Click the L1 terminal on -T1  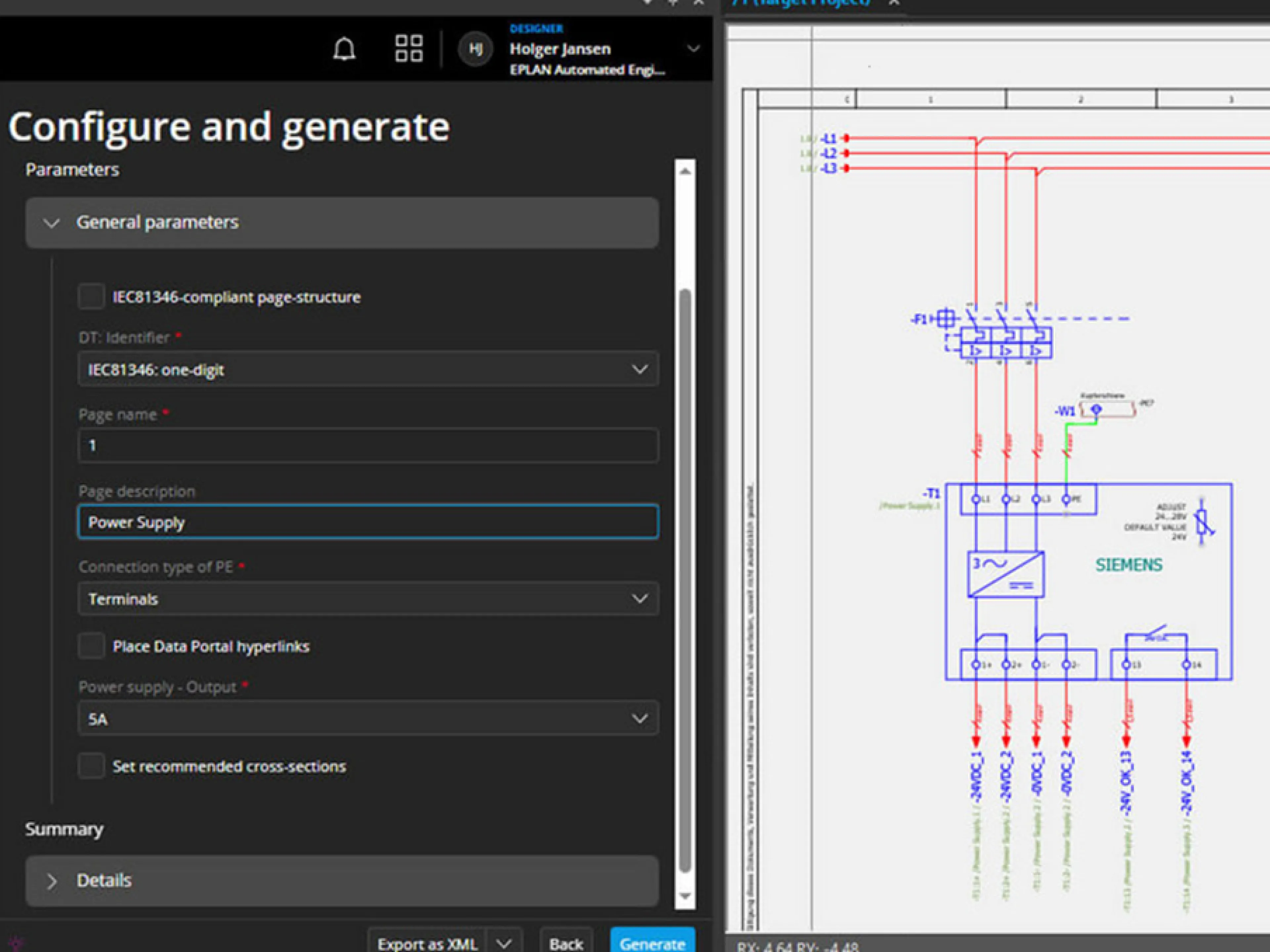click(x=976, y=499)
